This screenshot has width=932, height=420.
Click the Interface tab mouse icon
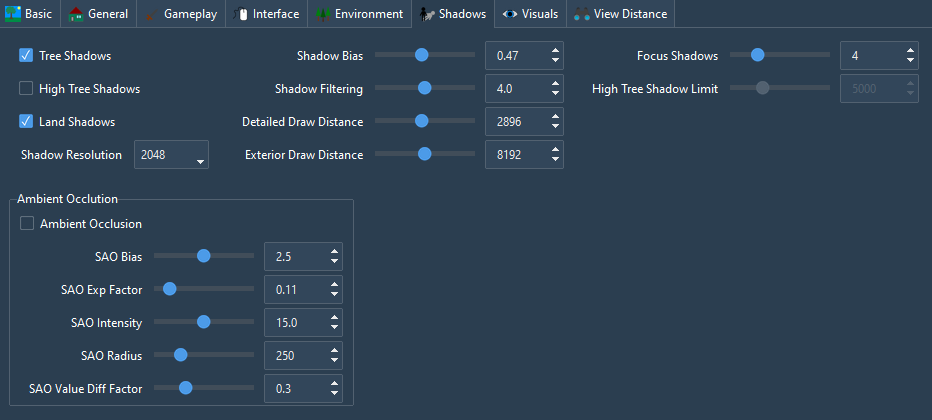241,14
